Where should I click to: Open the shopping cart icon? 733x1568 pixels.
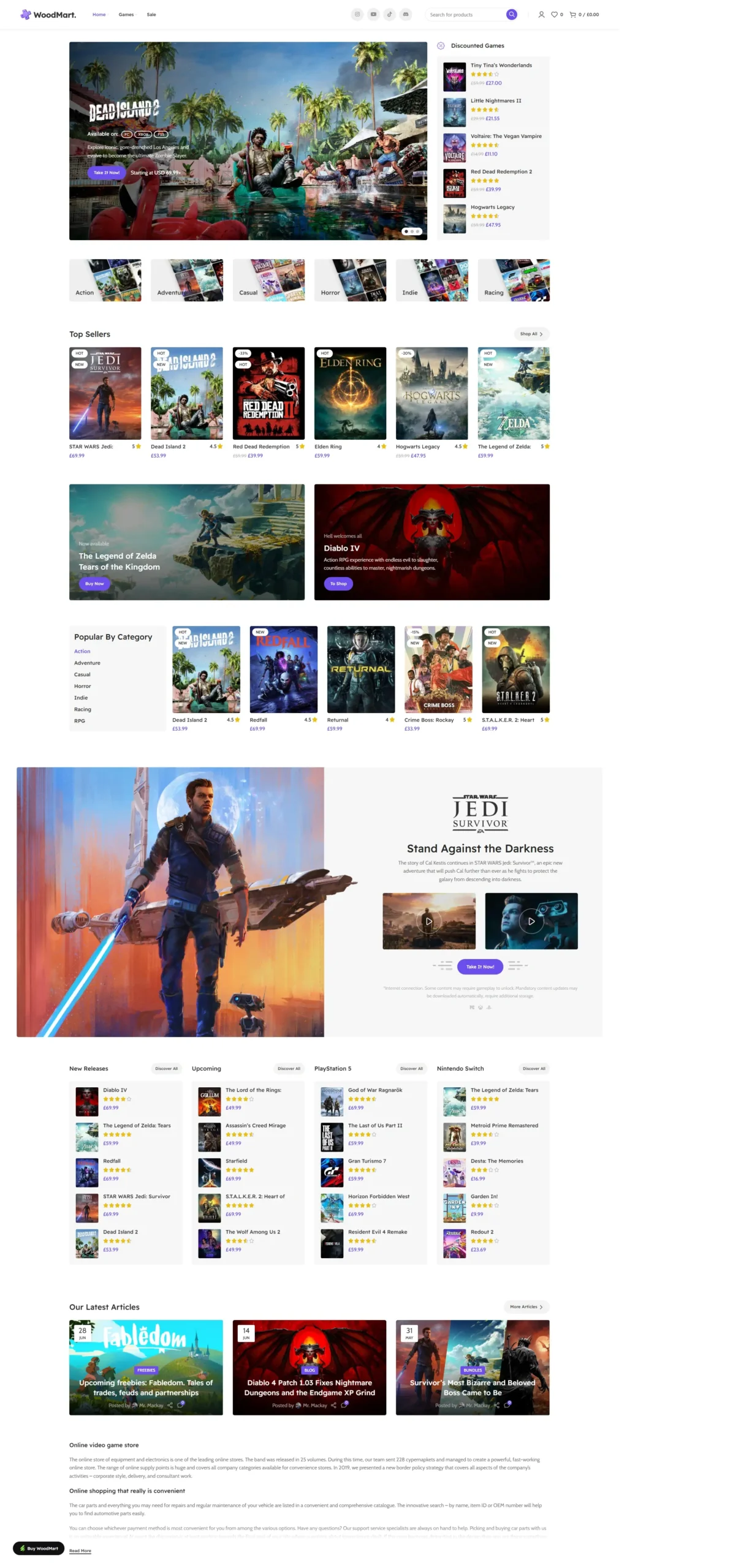coord(572,15)
